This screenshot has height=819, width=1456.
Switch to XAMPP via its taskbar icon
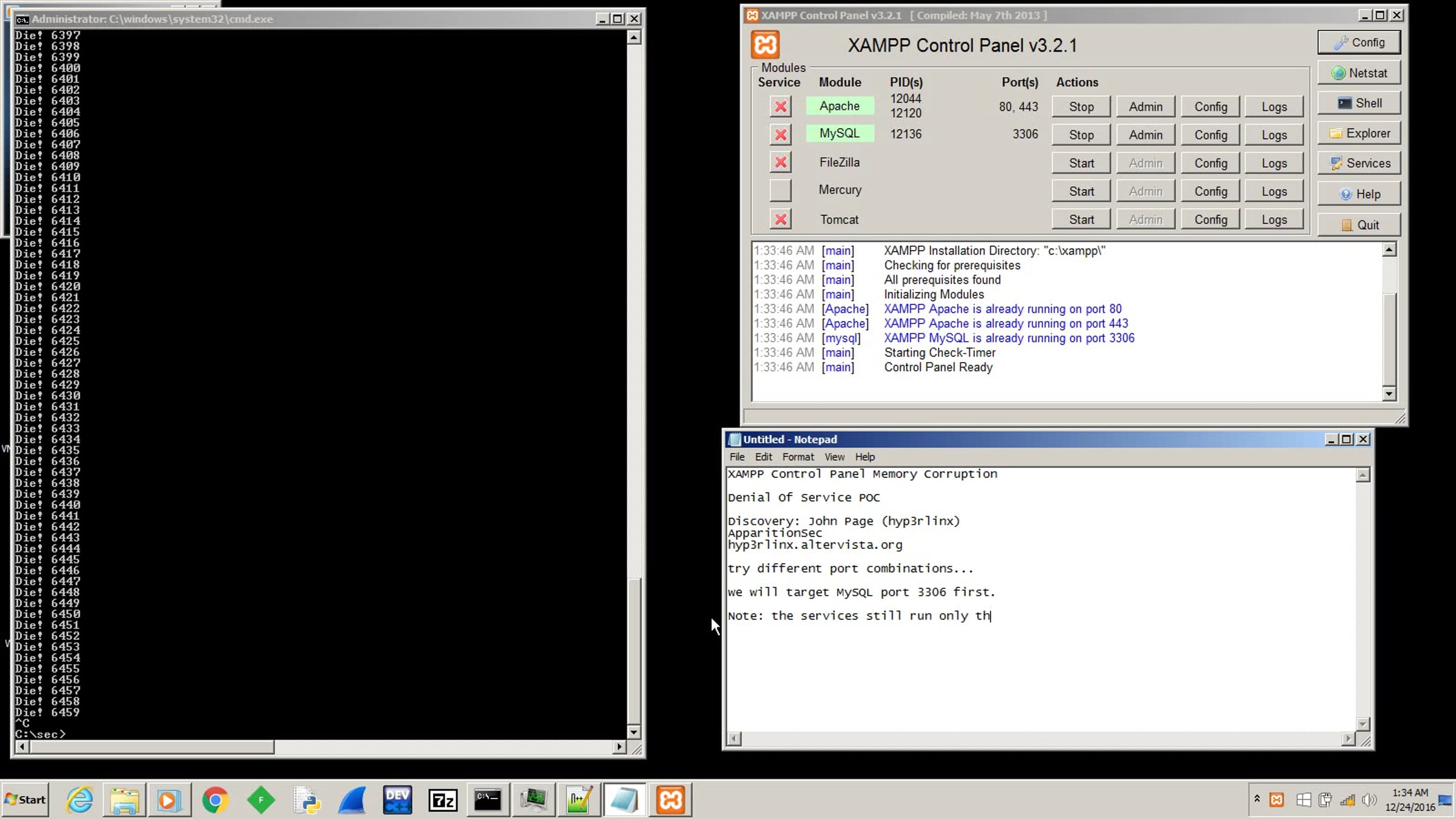670,800
